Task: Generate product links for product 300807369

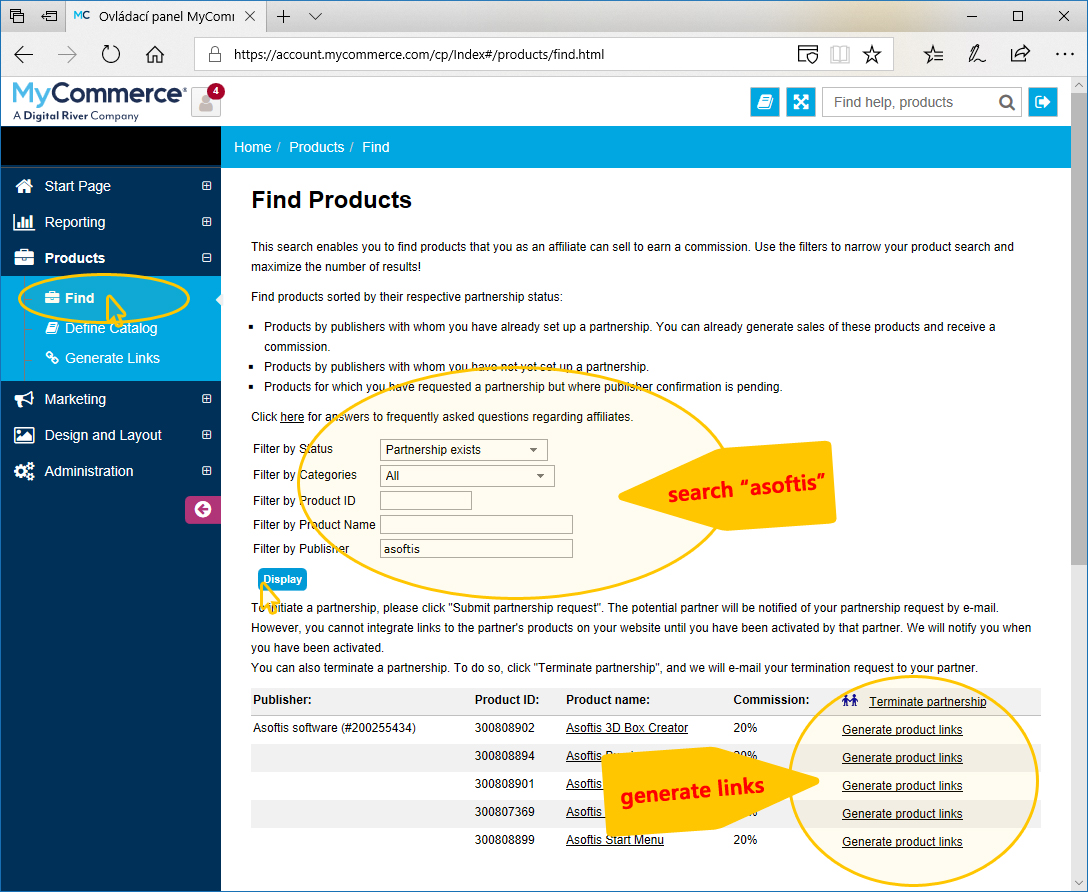Action: tap(902, 814)
